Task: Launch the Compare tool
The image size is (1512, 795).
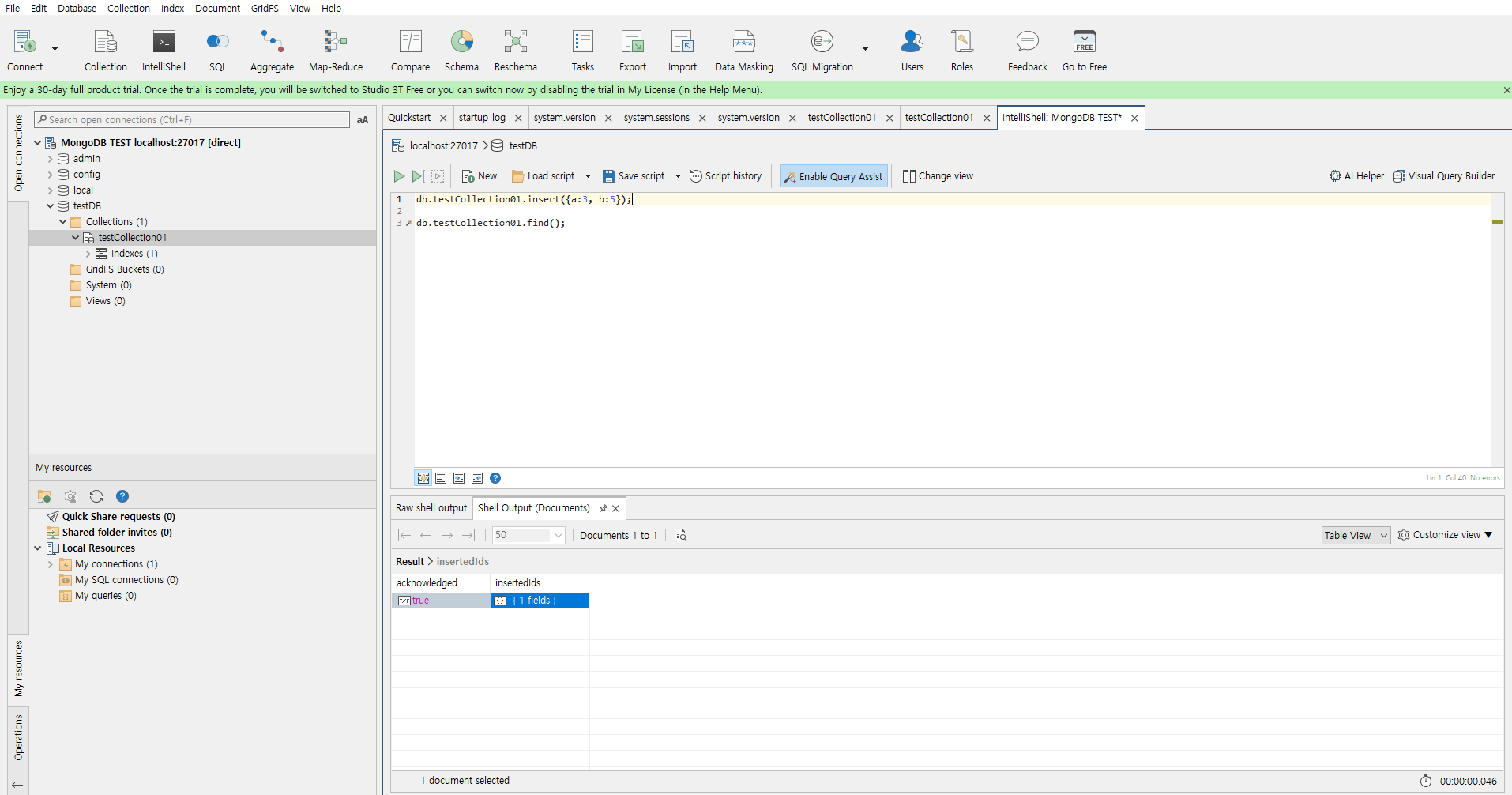Action: point(410,50)
